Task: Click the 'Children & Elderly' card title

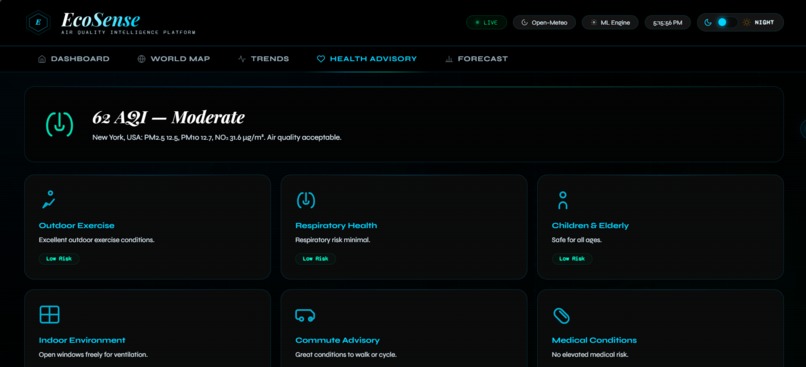Action: pos(590,226)
